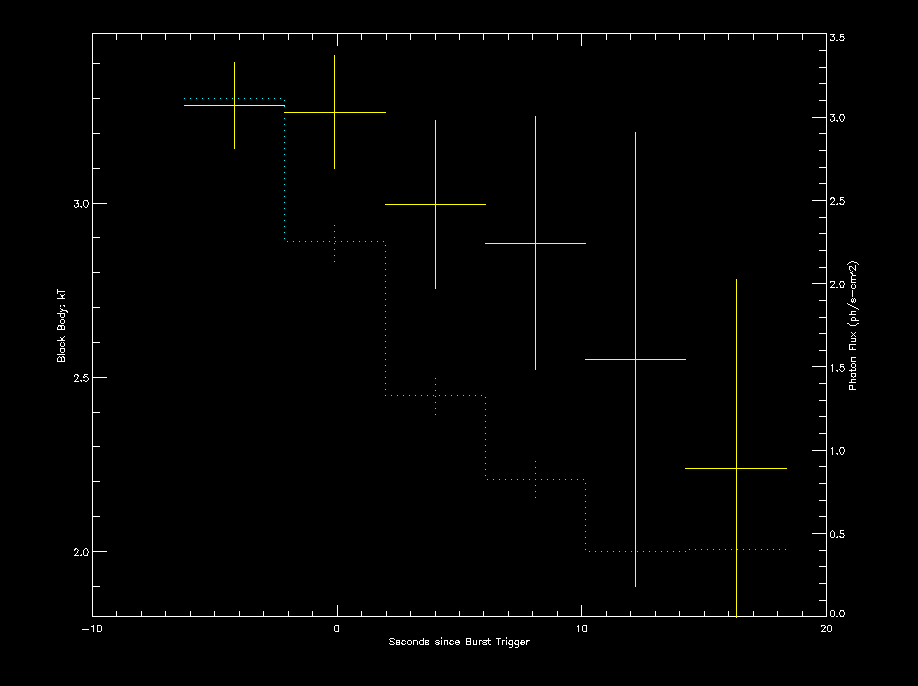Click the 'Black Body: kT' axis label
The width and height of the screenshot is (918, 686).
coord(62,326)
